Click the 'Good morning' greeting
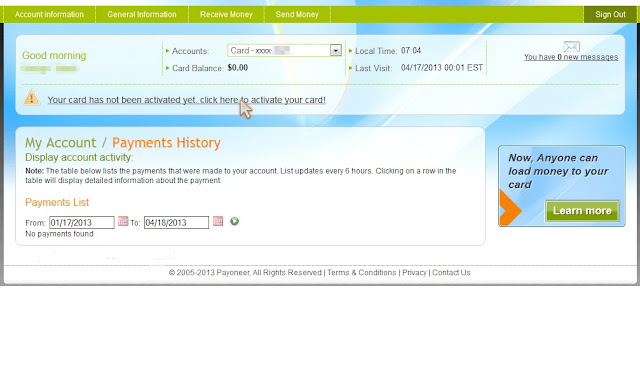Viewport: 640px width, 384px height. (x=54, y=55)
